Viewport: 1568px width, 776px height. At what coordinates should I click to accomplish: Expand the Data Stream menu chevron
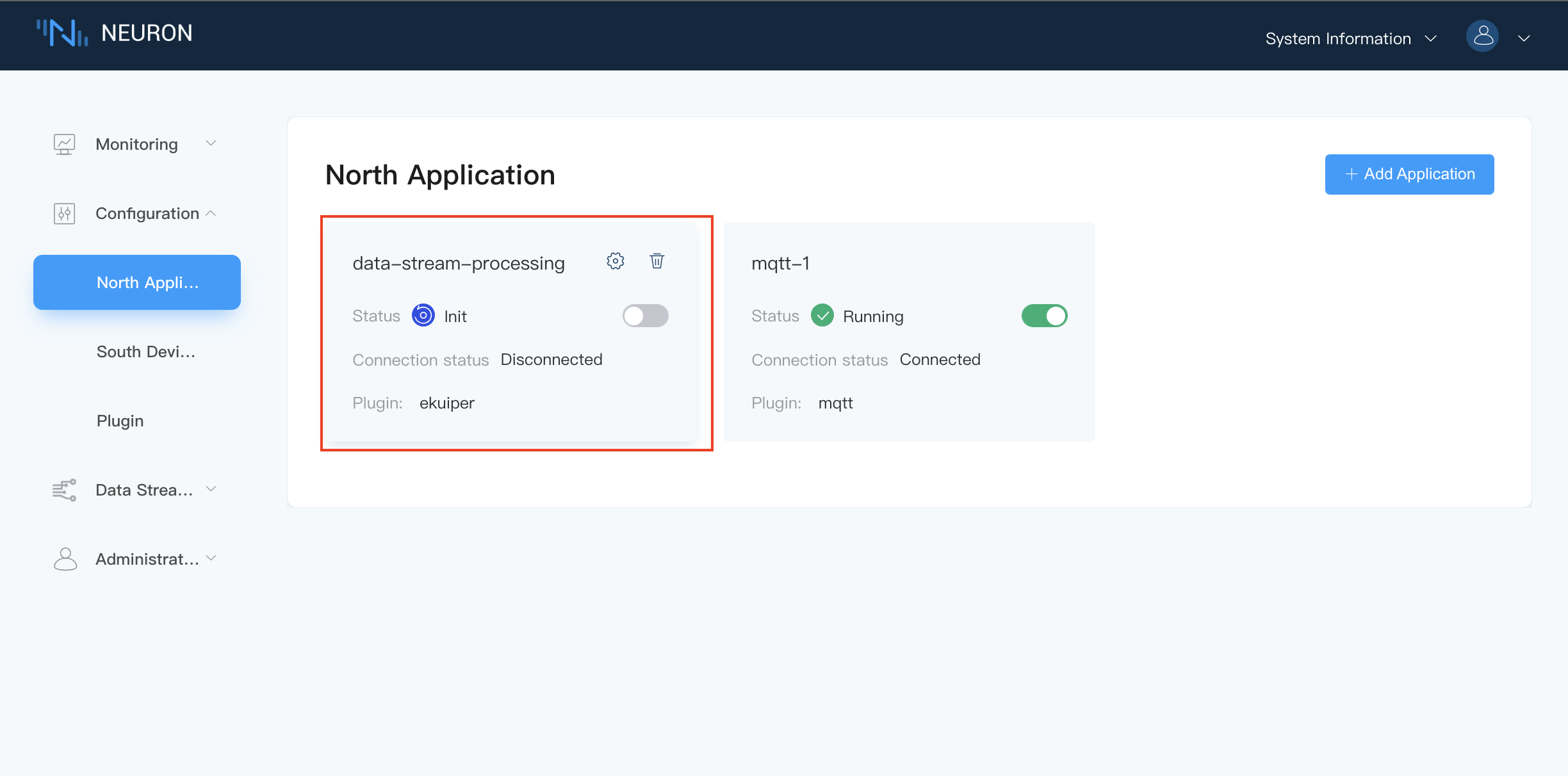pyautogui.click(x=211, y=489)
